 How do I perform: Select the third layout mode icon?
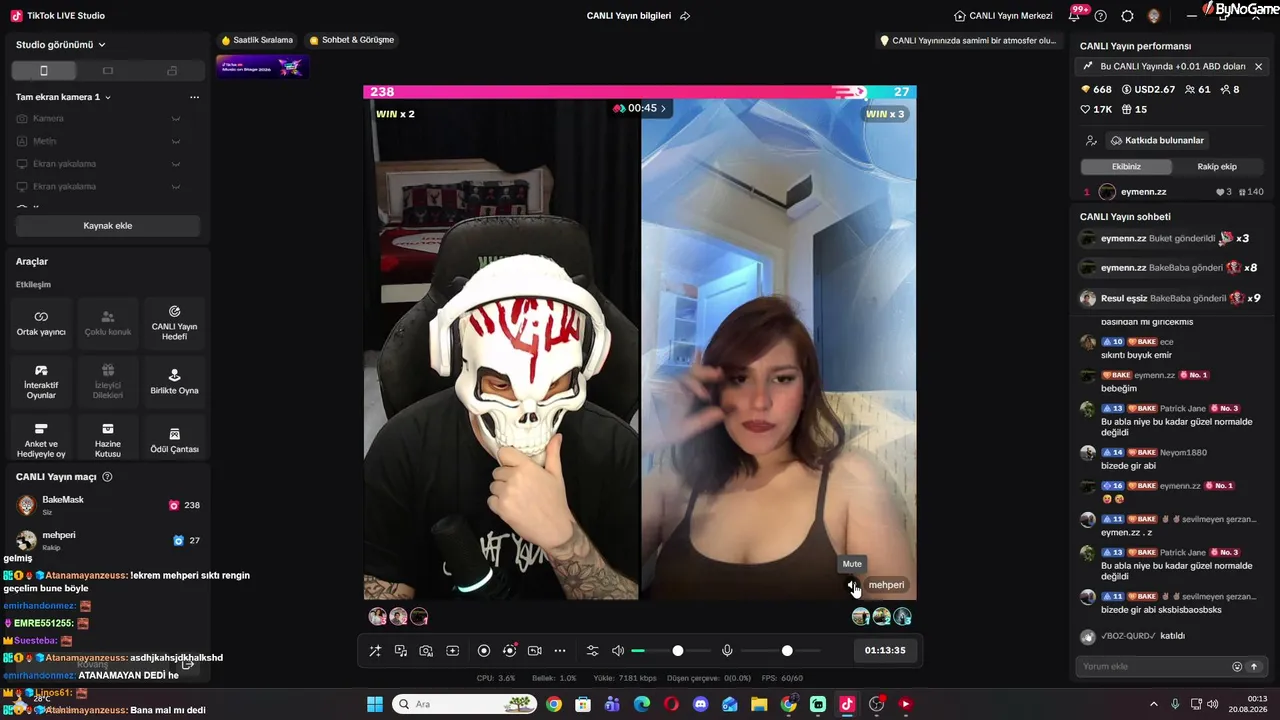172,71
